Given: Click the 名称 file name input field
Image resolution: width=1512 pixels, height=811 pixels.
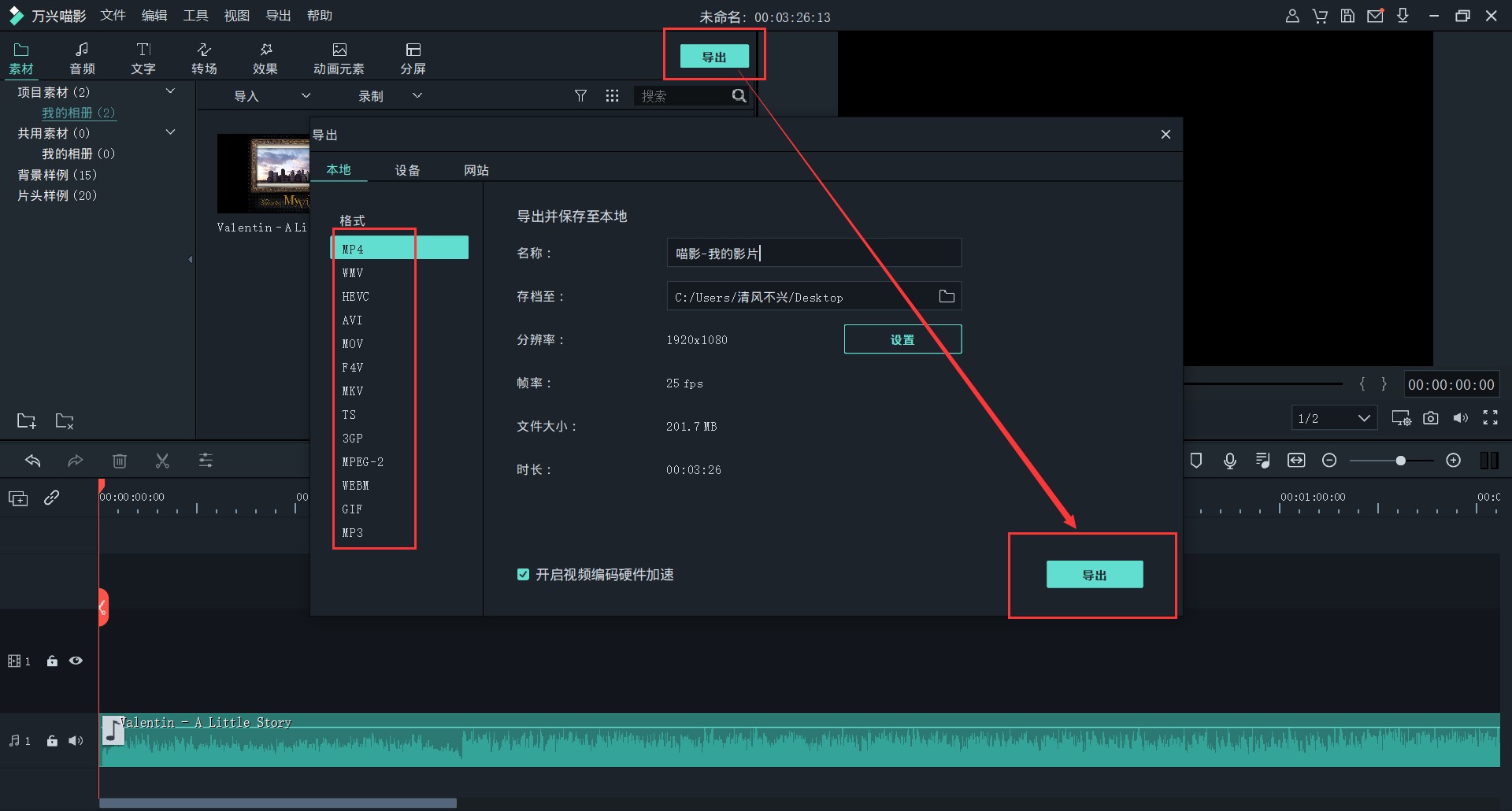Looking at the screenshot, I should pyautogui.click(x=814, y=253).
